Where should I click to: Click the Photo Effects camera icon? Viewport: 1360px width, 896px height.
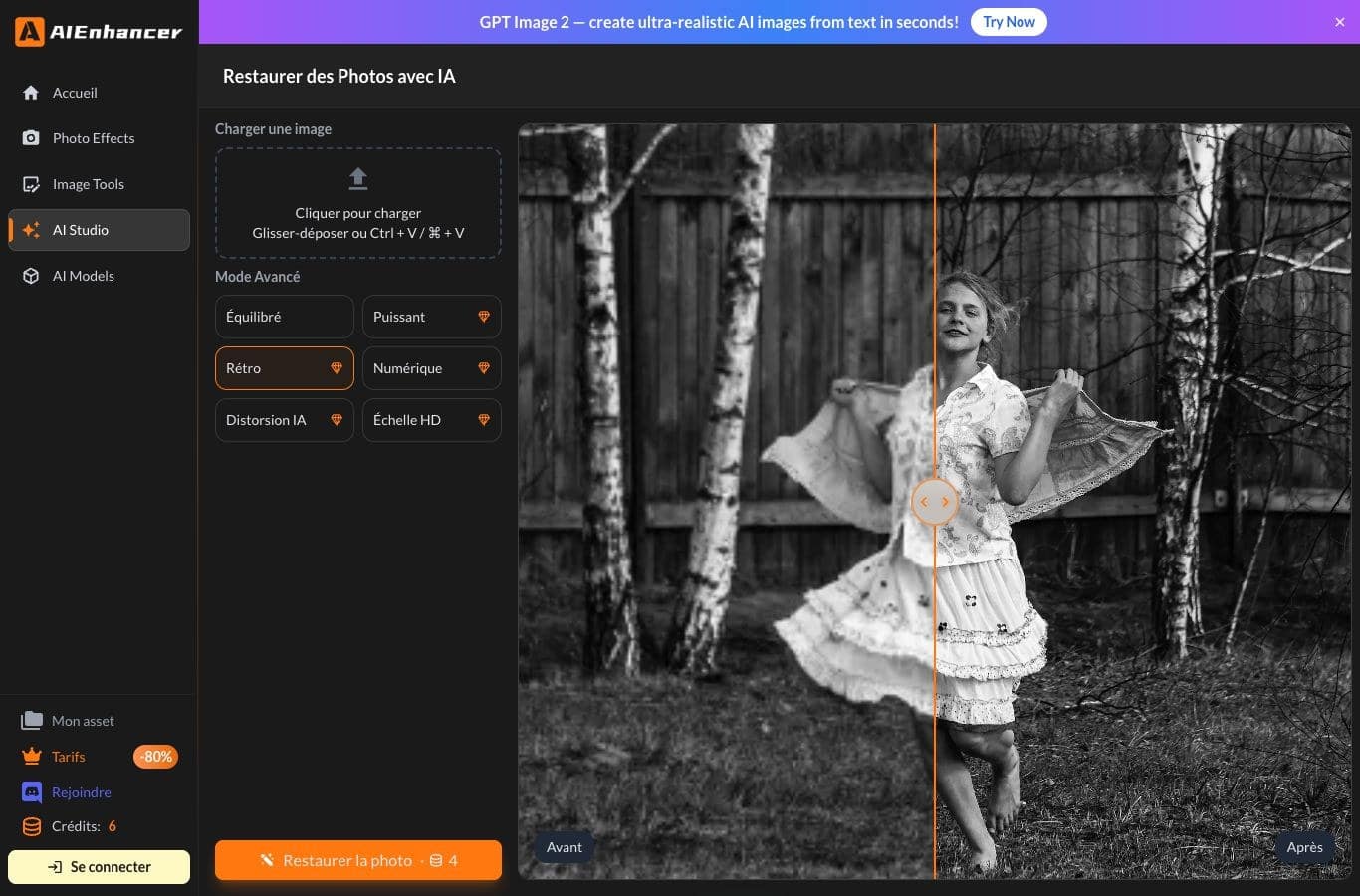31,138
